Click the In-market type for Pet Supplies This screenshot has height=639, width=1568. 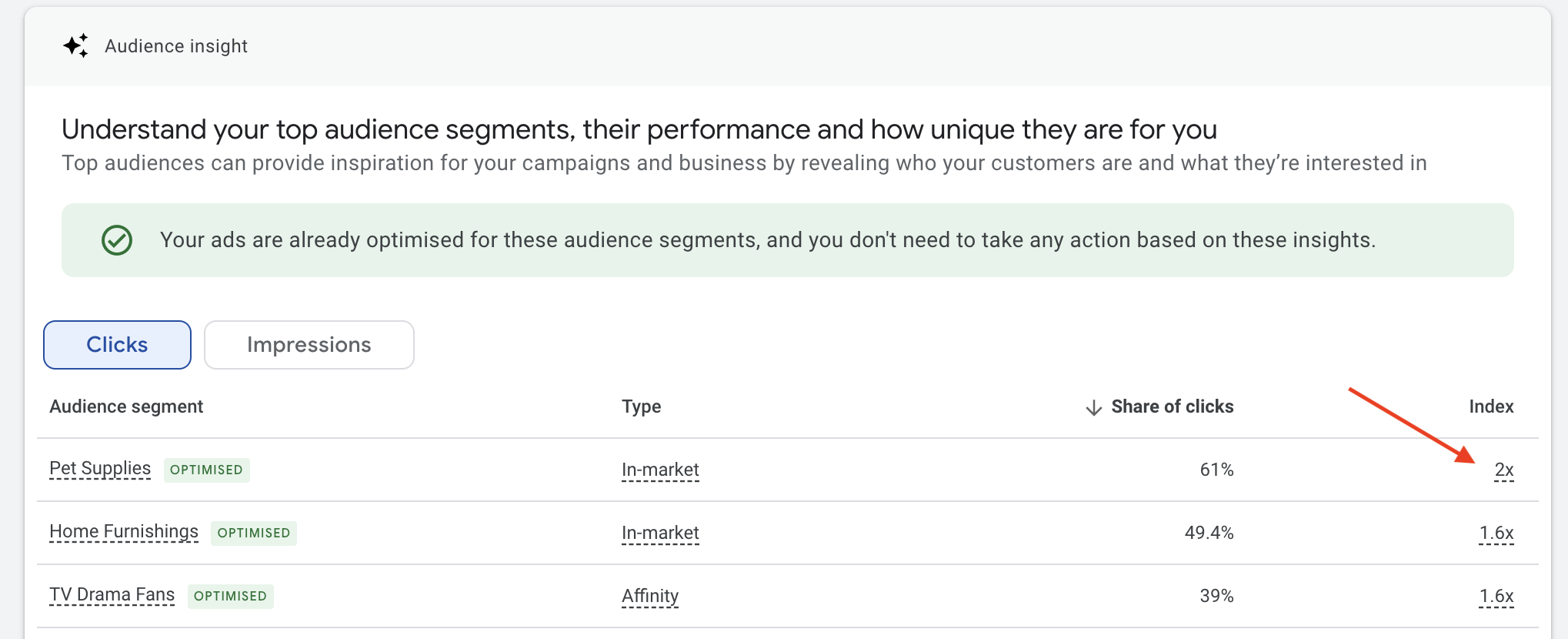point(660,470)
